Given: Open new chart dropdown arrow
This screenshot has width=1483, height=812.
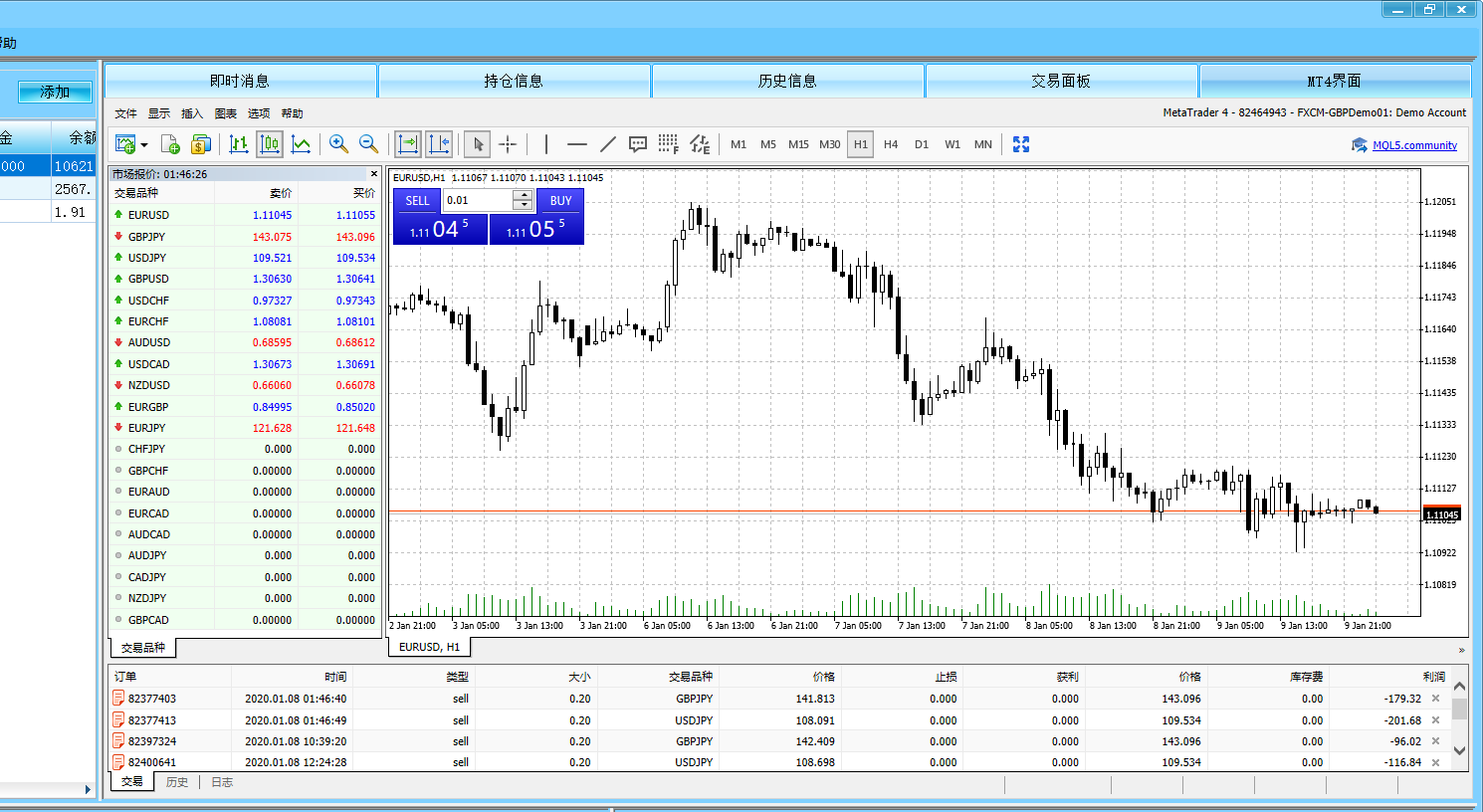Looking at the screenshot, I should [144, 145].
